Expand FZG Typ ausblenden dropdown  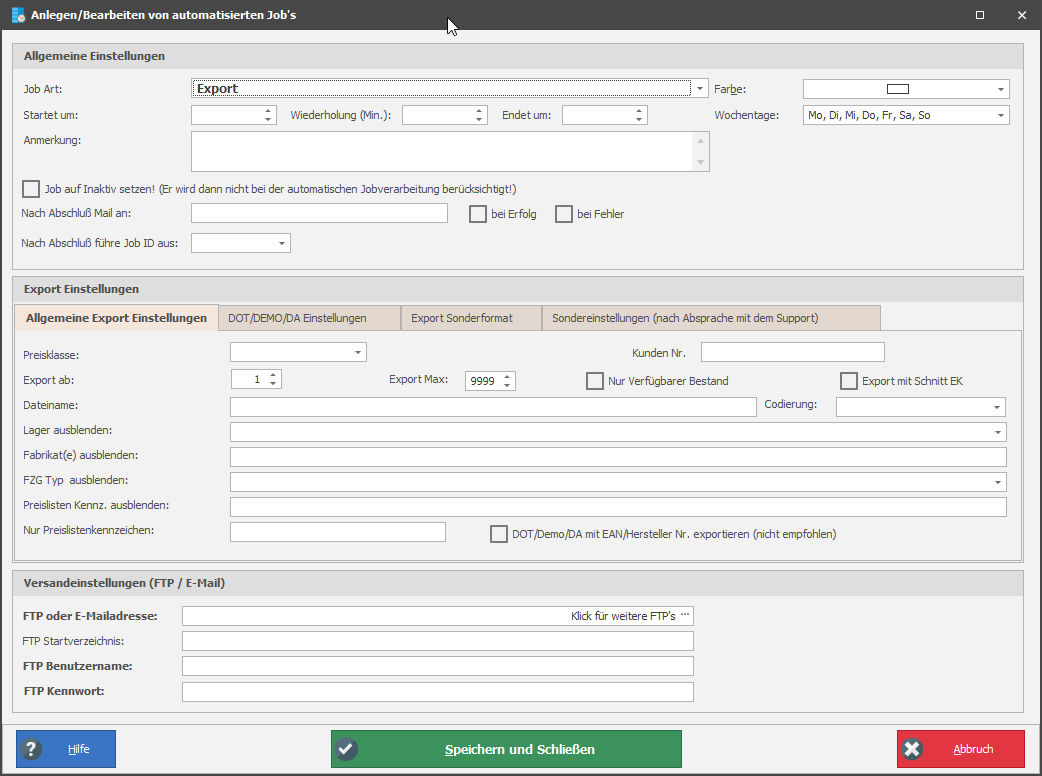997,482
